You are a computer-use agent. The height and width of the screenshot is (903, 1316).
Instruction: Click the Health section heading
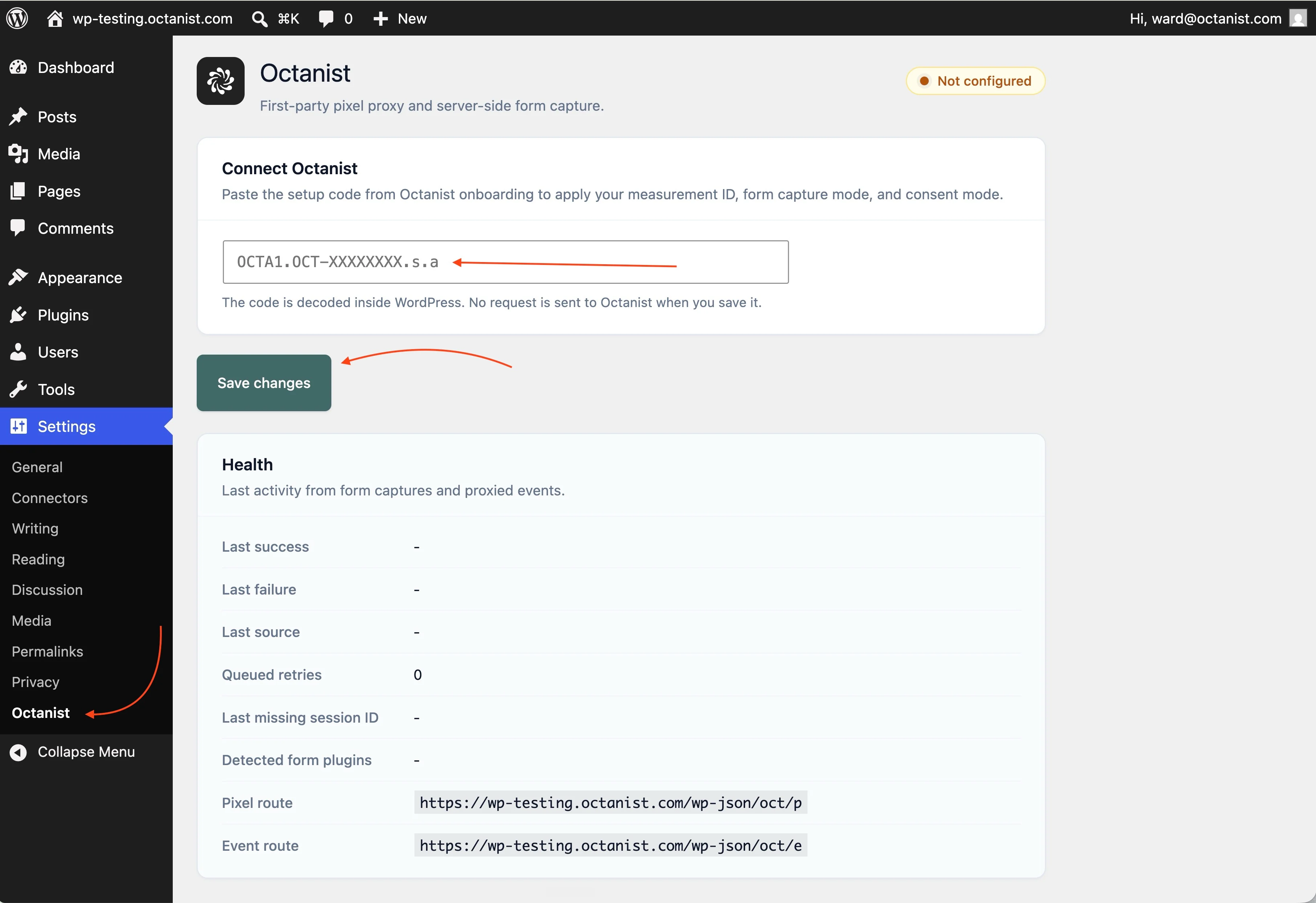247,464
